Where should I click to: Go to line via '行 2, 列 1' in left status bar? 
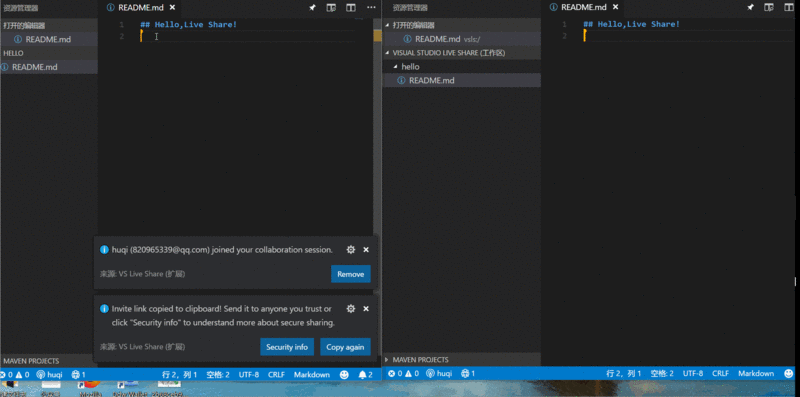coord(180,375)
